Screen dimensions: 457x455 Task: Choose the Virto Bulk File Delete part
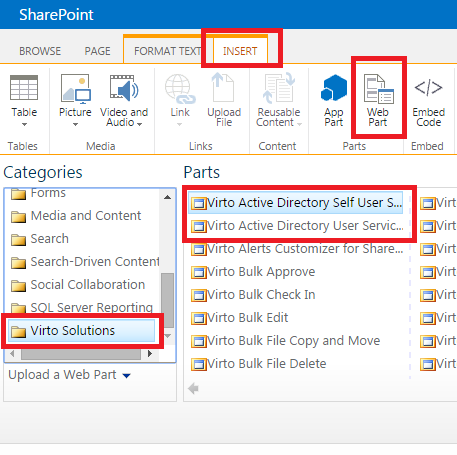pyautogui.click(x=258, y=364)
